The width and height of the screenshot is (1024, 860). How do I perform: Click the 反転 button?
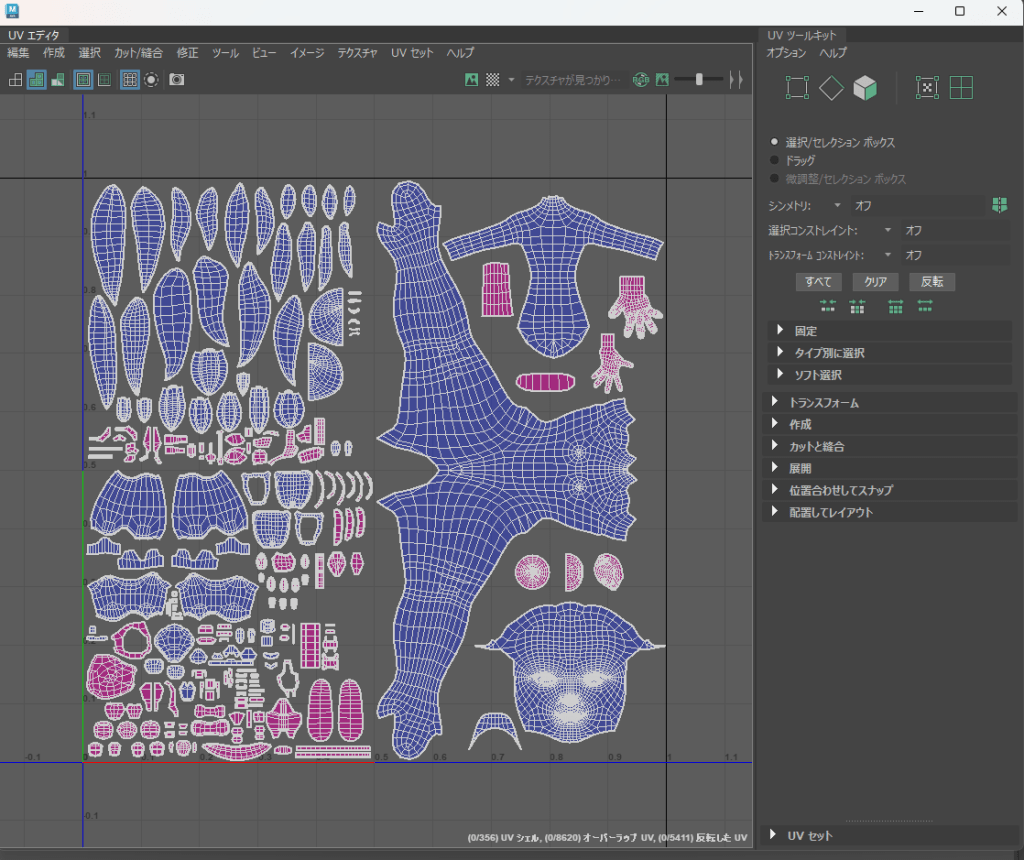(931, 282)
